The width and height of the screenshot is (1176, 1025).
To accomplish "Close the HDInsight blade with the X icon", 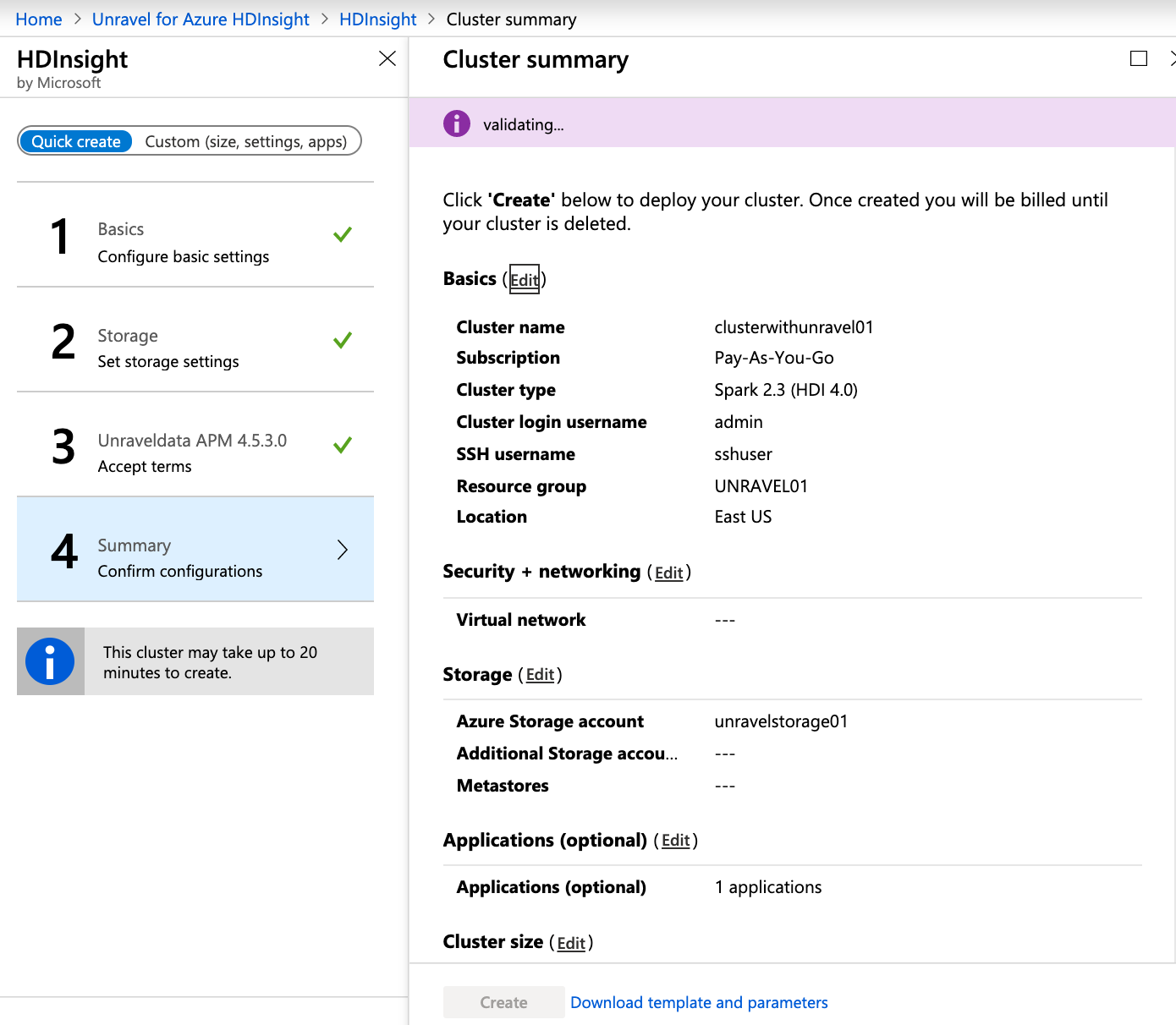I will click(387, 58).
